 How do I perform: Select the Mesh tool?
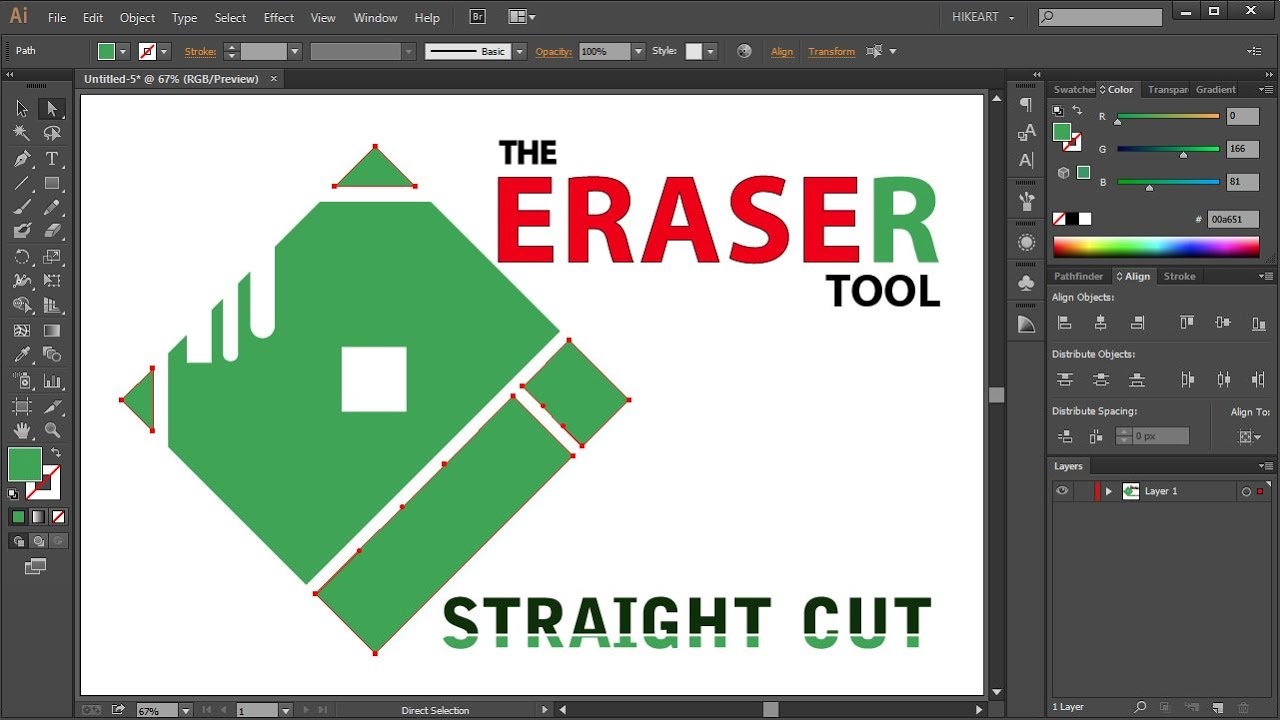pos(22,331)
